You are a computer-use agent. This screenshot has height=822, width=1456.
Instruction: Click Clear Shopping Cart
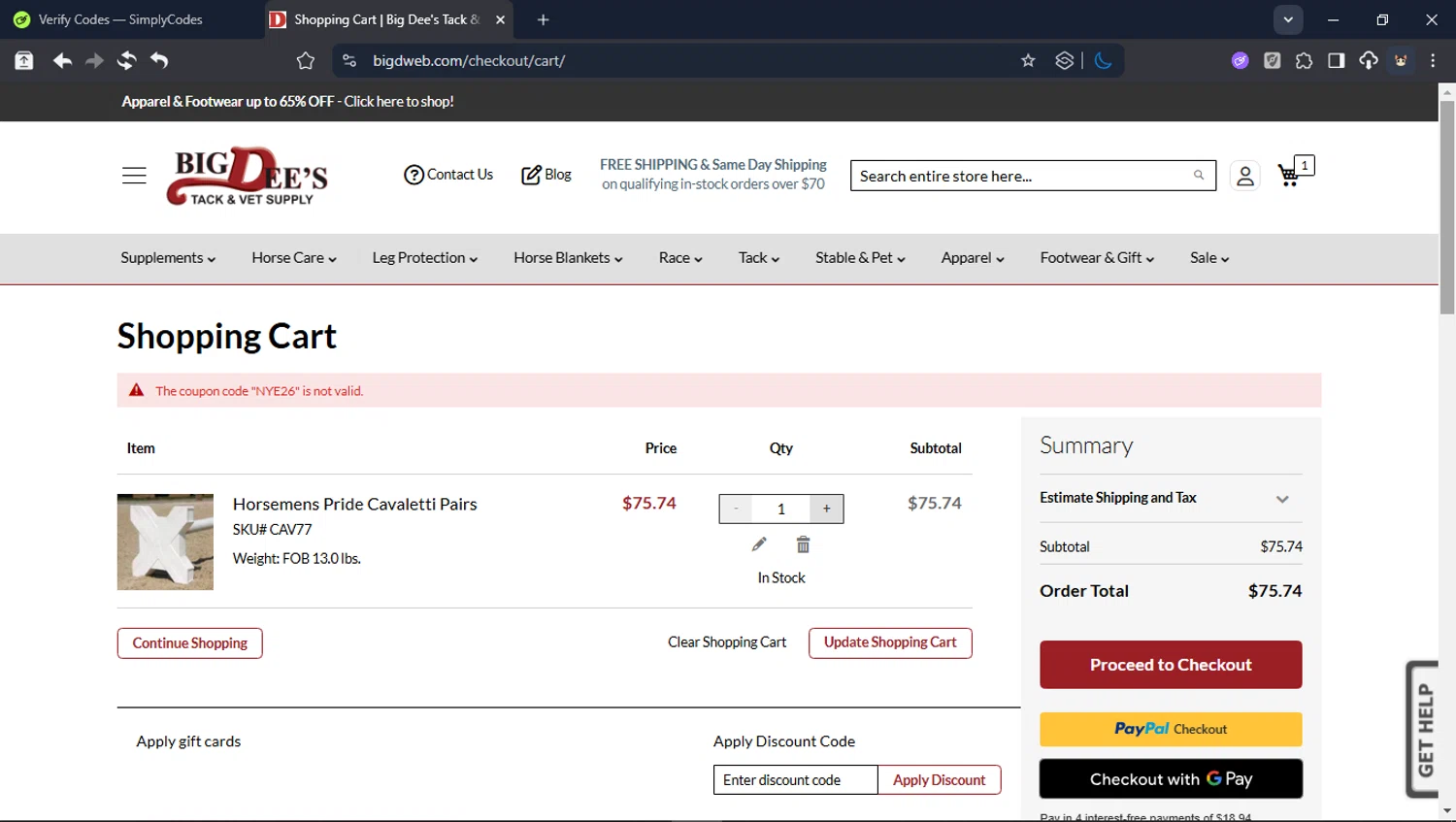click(727, 642)
